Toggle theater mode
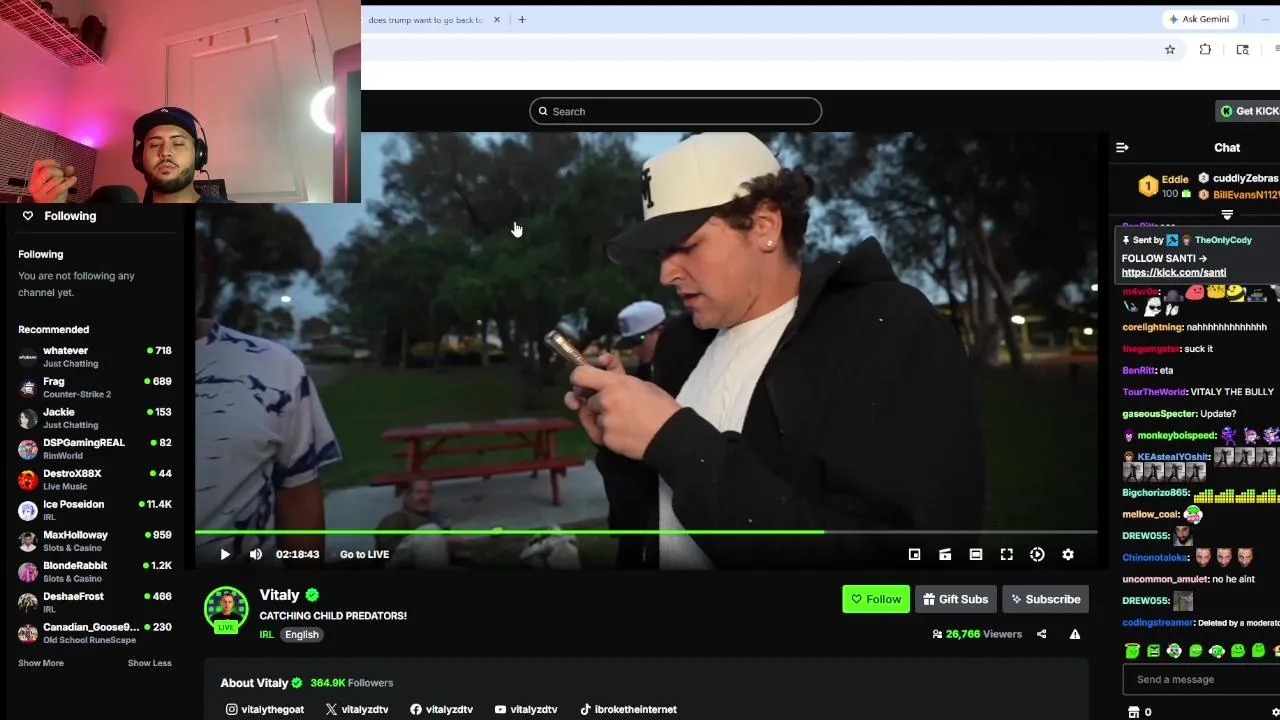The height and width of the screenshot is (720, 1280). pyautogui.click(x=976, y=554)
